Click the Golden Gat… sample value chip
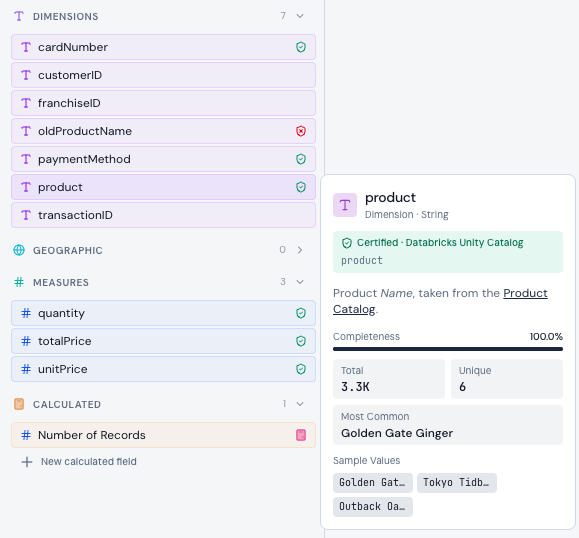 373,483
